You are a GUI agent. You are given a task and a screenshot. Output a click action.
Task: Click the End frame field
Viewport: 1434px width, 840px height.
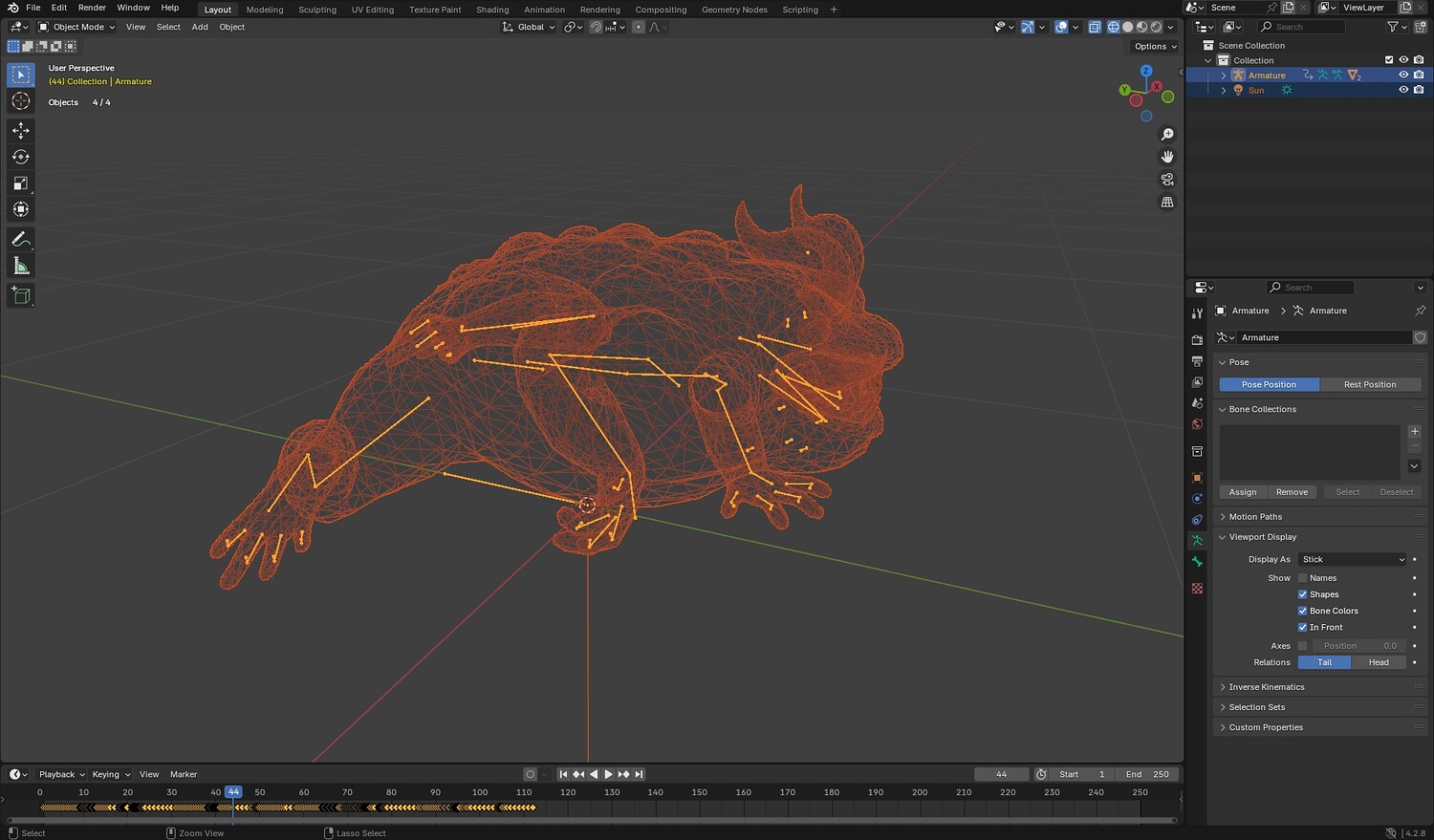coord(1147,774)
